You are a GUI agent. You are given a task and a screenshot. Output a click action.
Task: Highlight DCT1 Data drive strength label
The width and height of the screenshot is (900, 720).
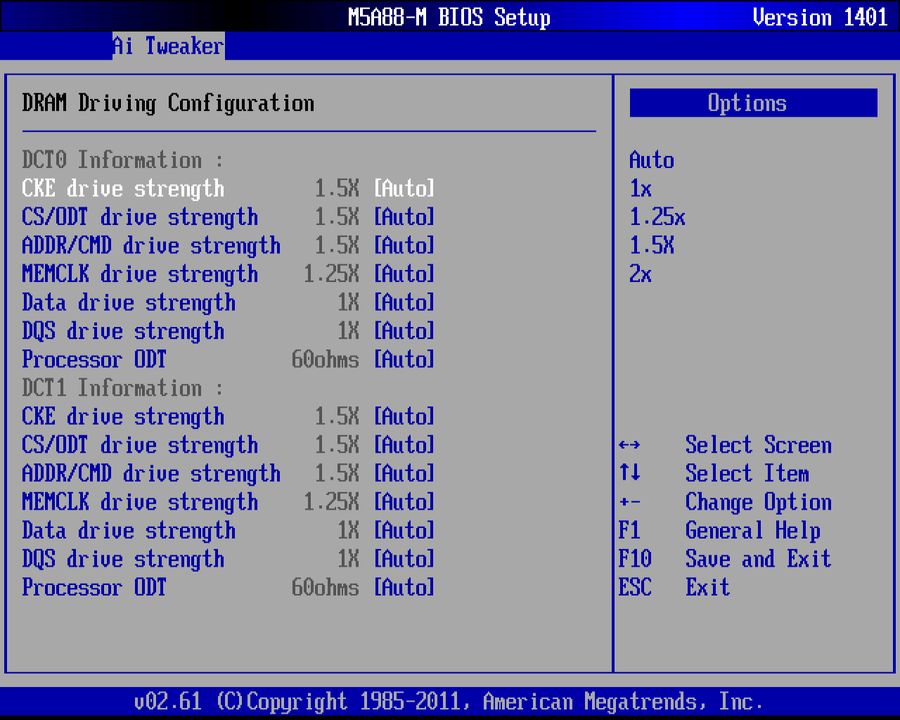click(129, 531)
